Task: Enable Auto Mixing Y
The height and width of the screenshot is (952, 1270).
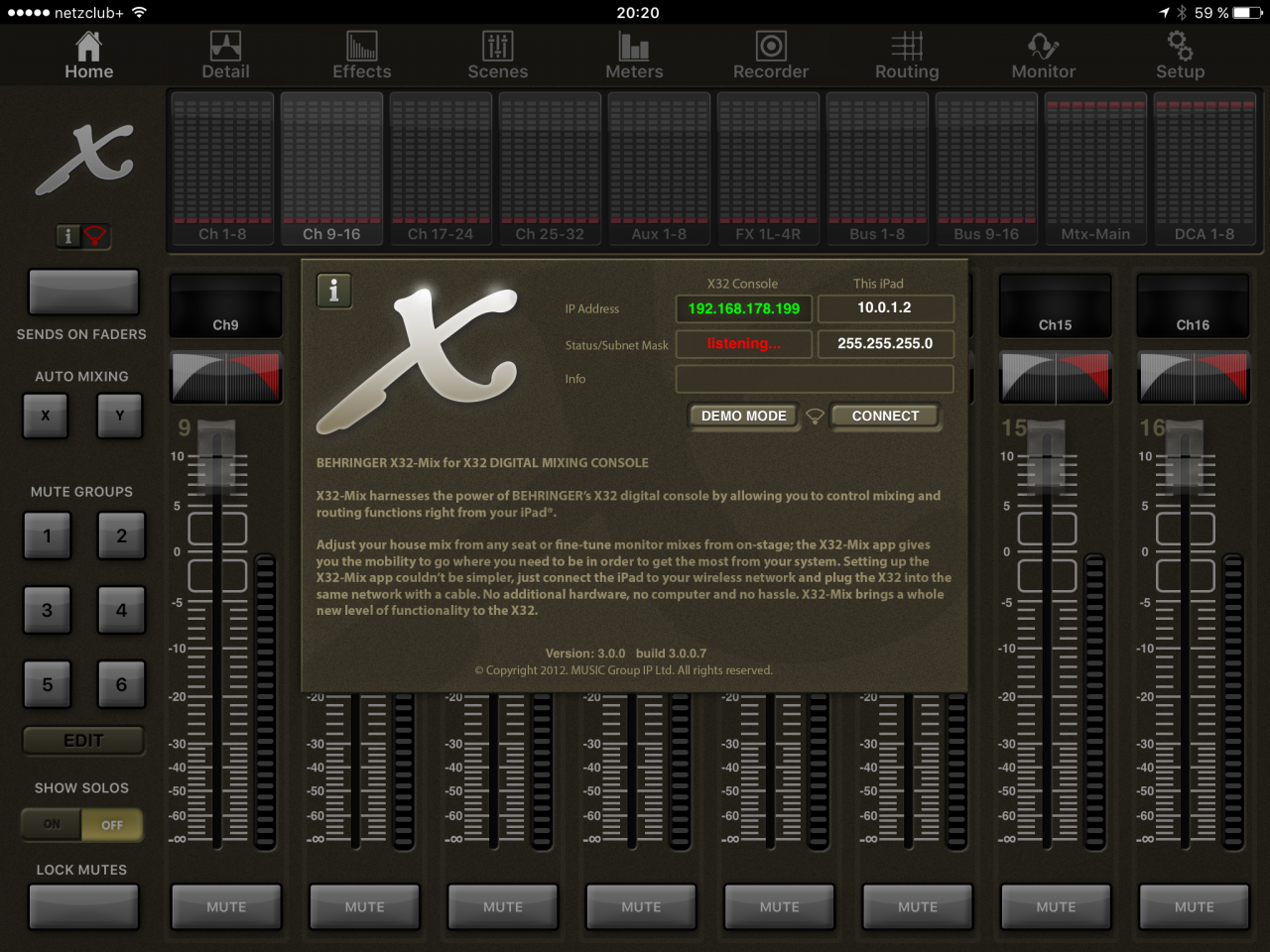Action: tap(120, 416)
